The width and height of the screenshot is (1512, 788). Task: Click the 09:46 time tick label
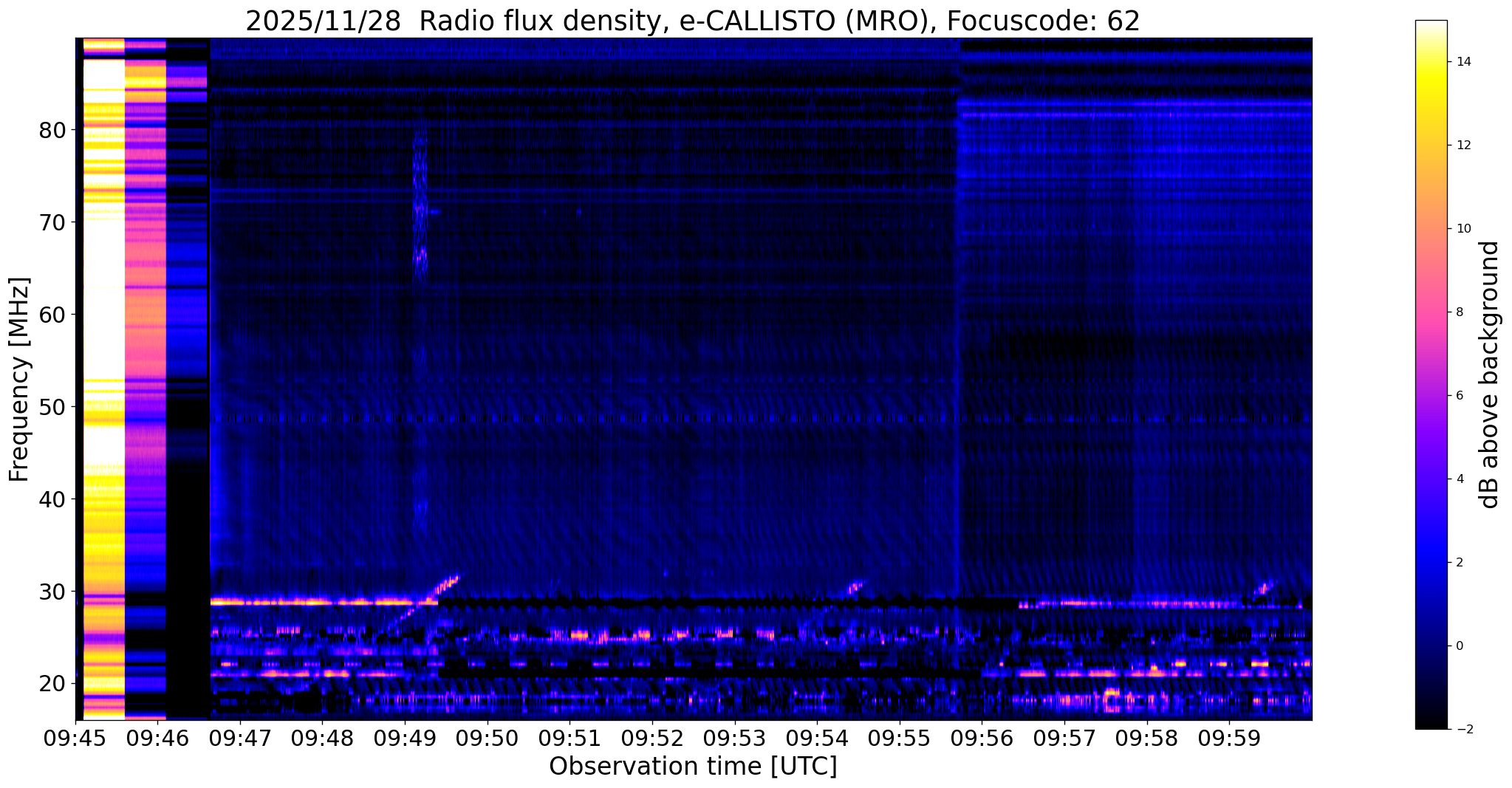tap(157, 737)
